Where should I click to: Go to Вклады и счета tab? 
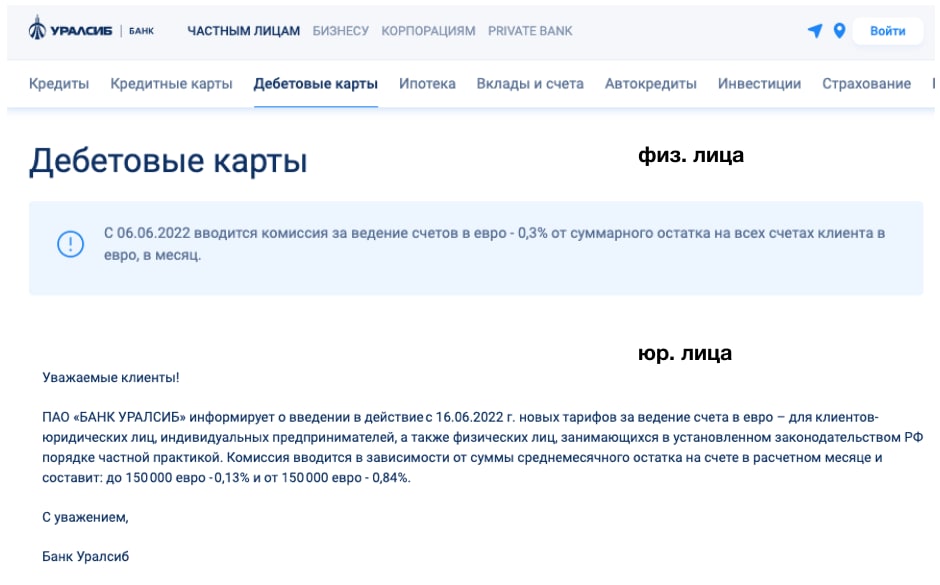click(530, 84)
